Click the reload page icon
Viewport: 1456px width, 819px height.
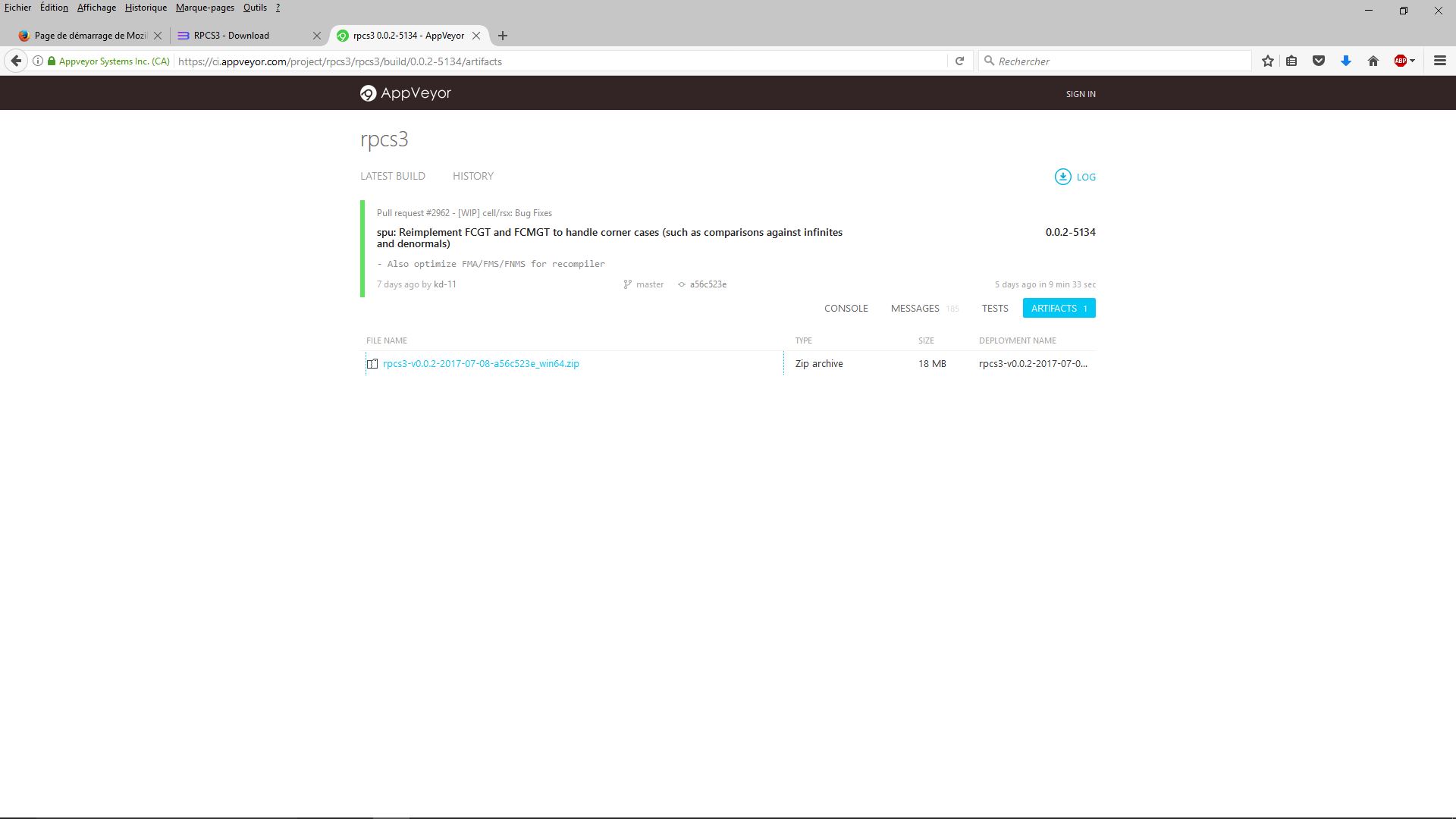[x=959, y=61]
